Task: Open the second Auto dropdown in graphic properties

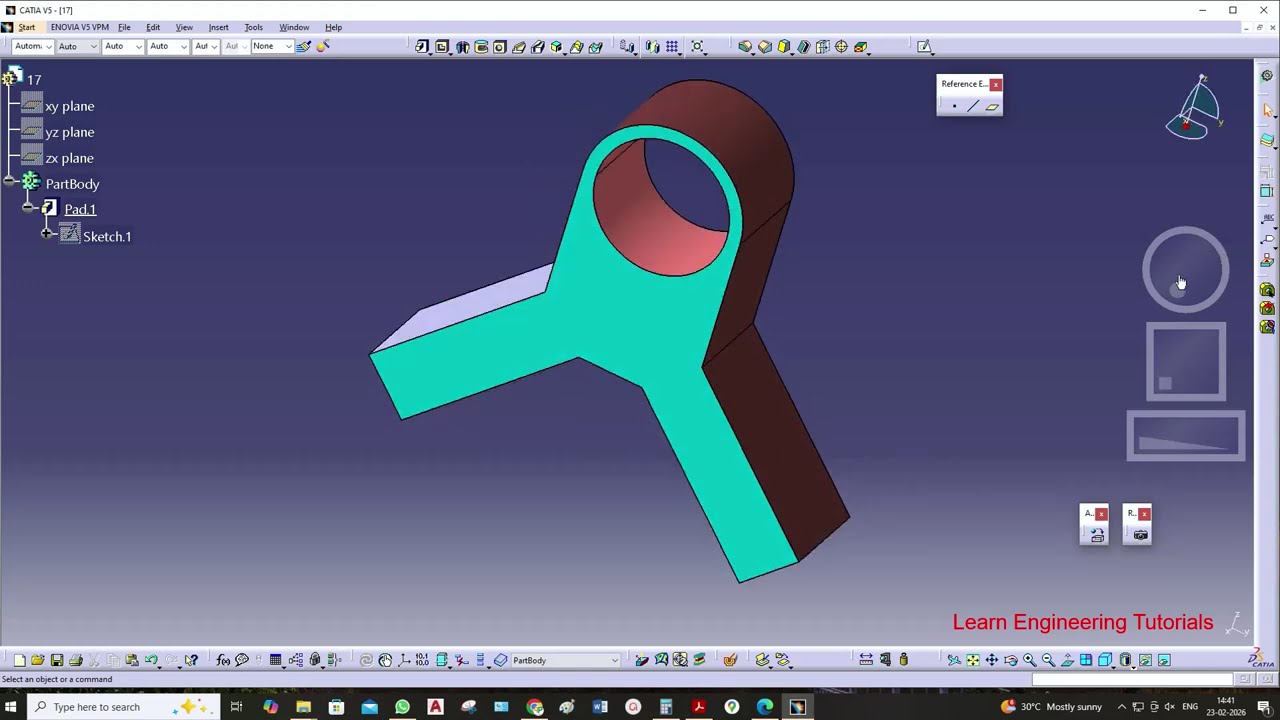Action: pos(123,46)
